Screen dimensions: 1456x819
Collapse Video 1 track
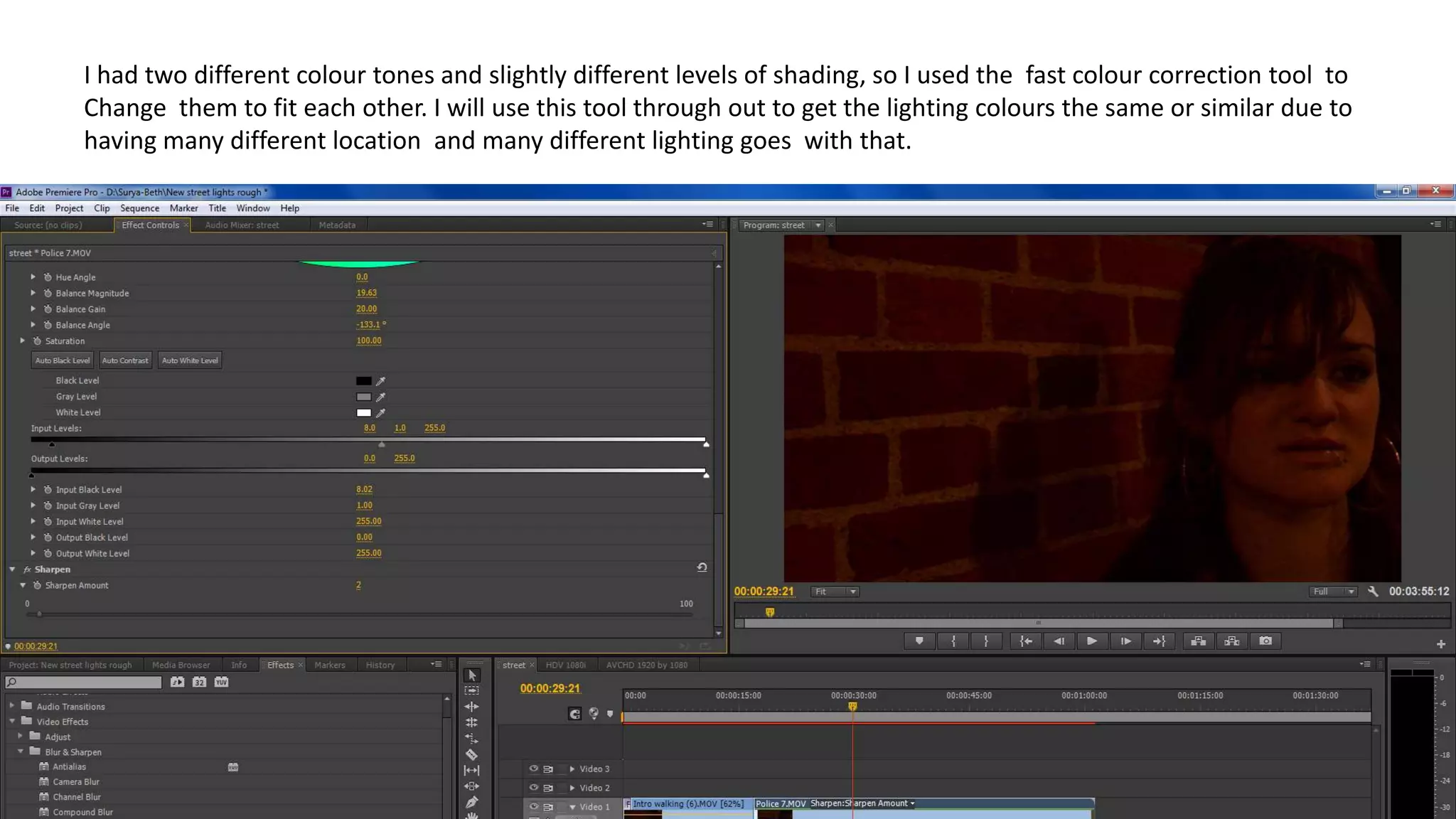572,807
